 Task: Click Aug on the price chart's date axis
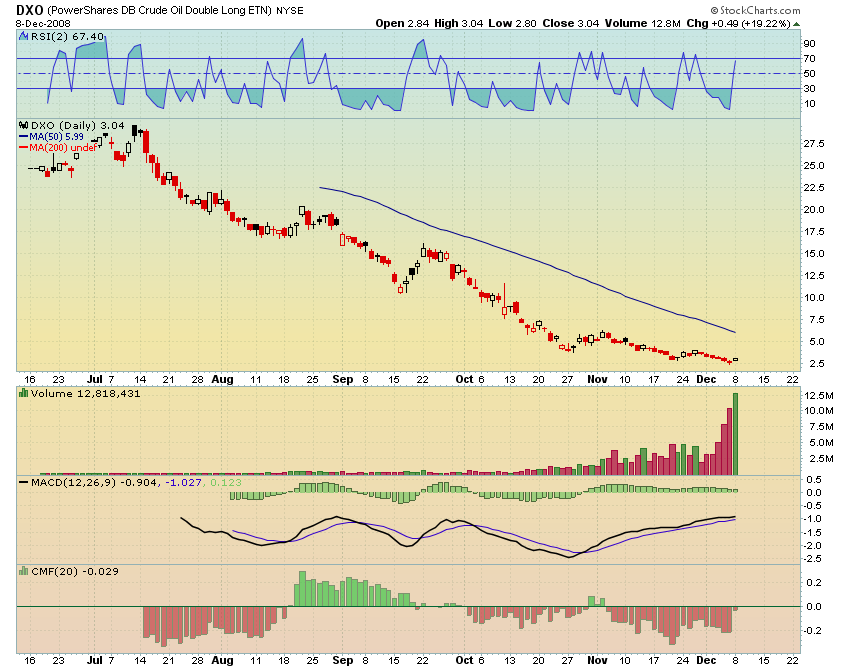[222, 380]
